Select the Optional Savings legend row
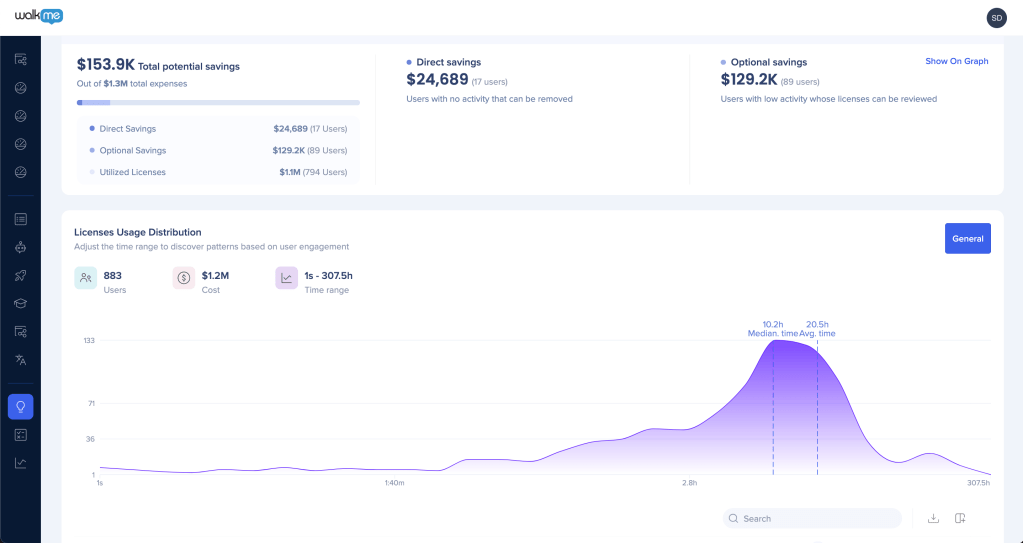This screenshot has height=543, width=1023. click(x=218, y=151)
